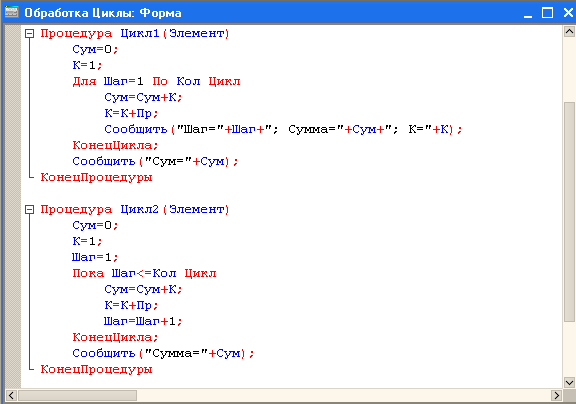
Task: Click the line Шаг=Шаг+1
Action: [x=143, y=321]
